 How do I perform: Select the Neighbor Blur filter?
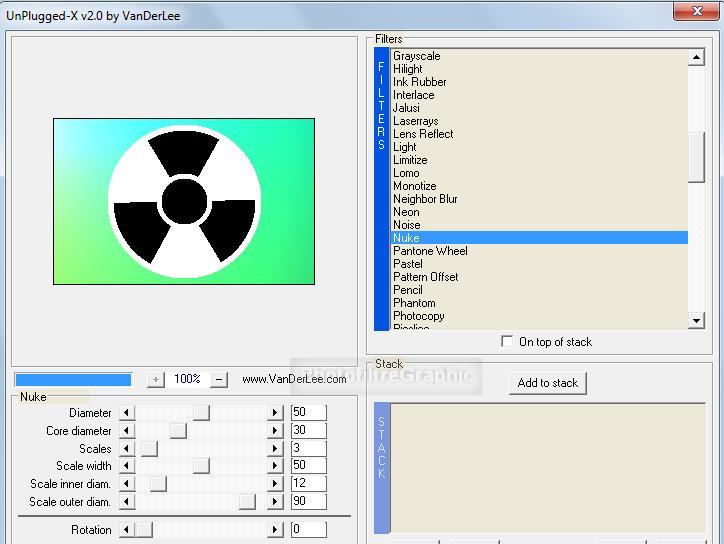tap(539, 199)
